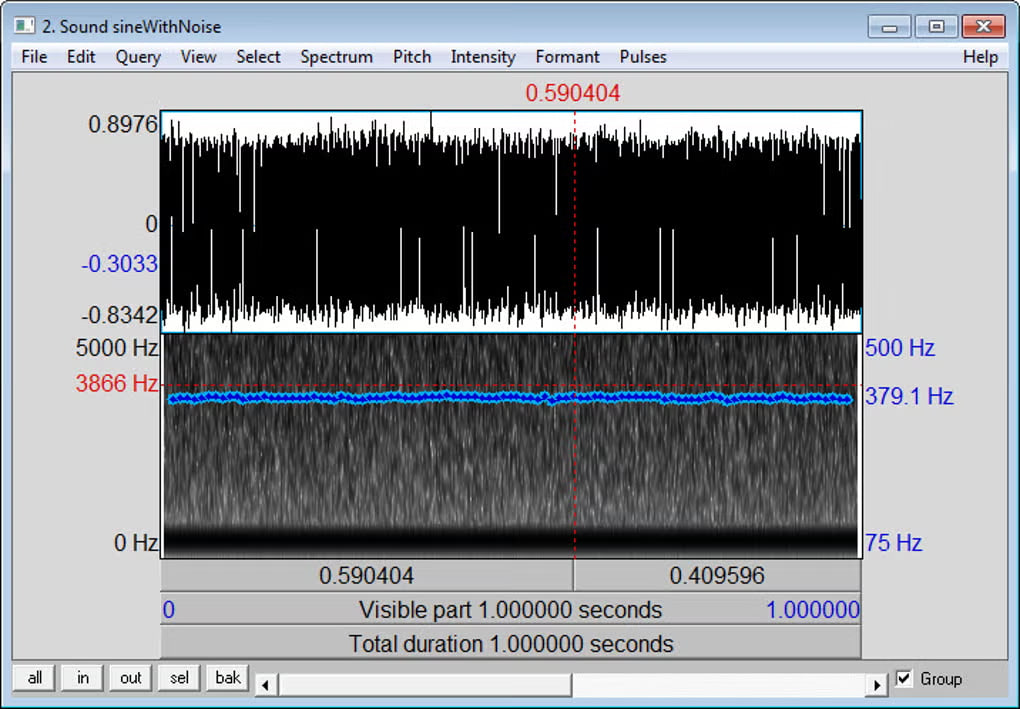Open the Help menu
Screen dimensions: 1020x709
980,57
